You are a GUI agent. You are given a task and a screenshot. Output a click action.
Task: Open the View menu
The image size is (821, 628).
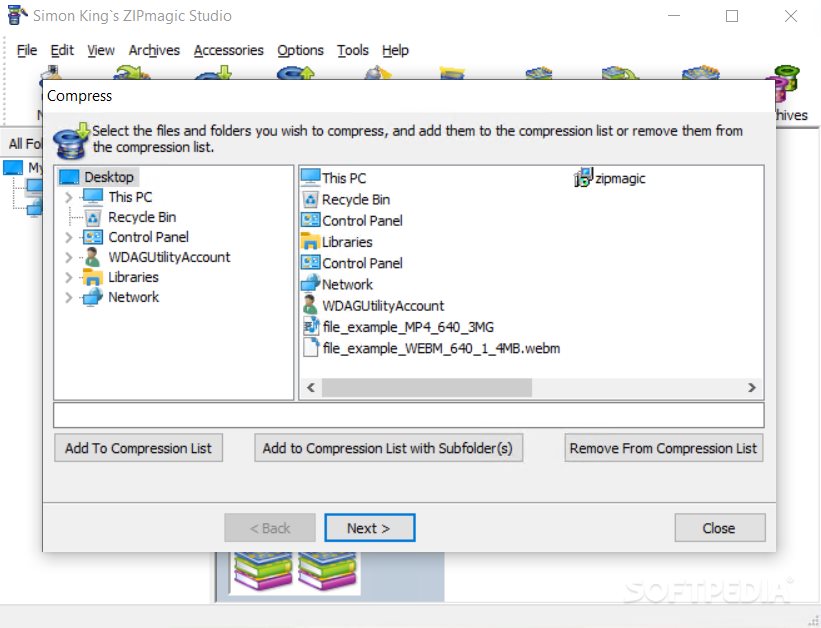pos(101,50)
